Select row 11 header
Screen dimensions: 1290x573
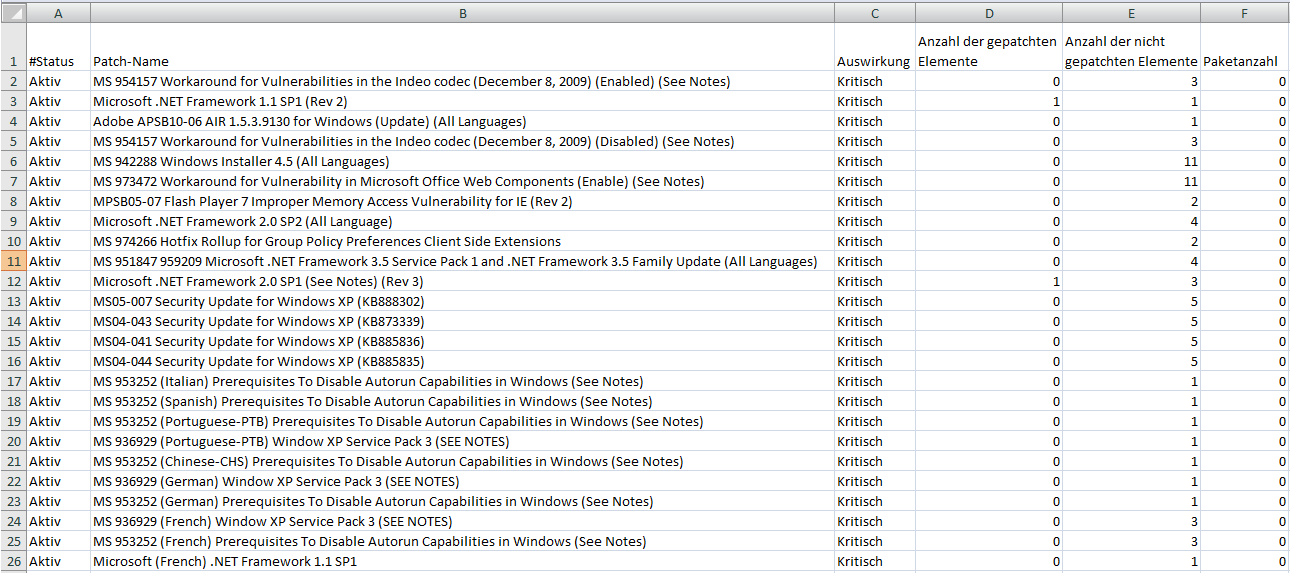pyautogui.click(x=13, y=261)
